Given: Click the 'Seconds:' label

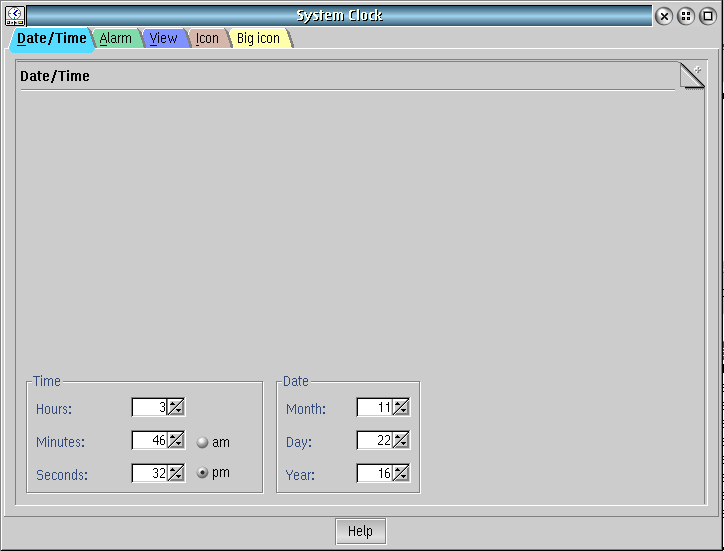Looking at the screenshot, I should 62,475.
